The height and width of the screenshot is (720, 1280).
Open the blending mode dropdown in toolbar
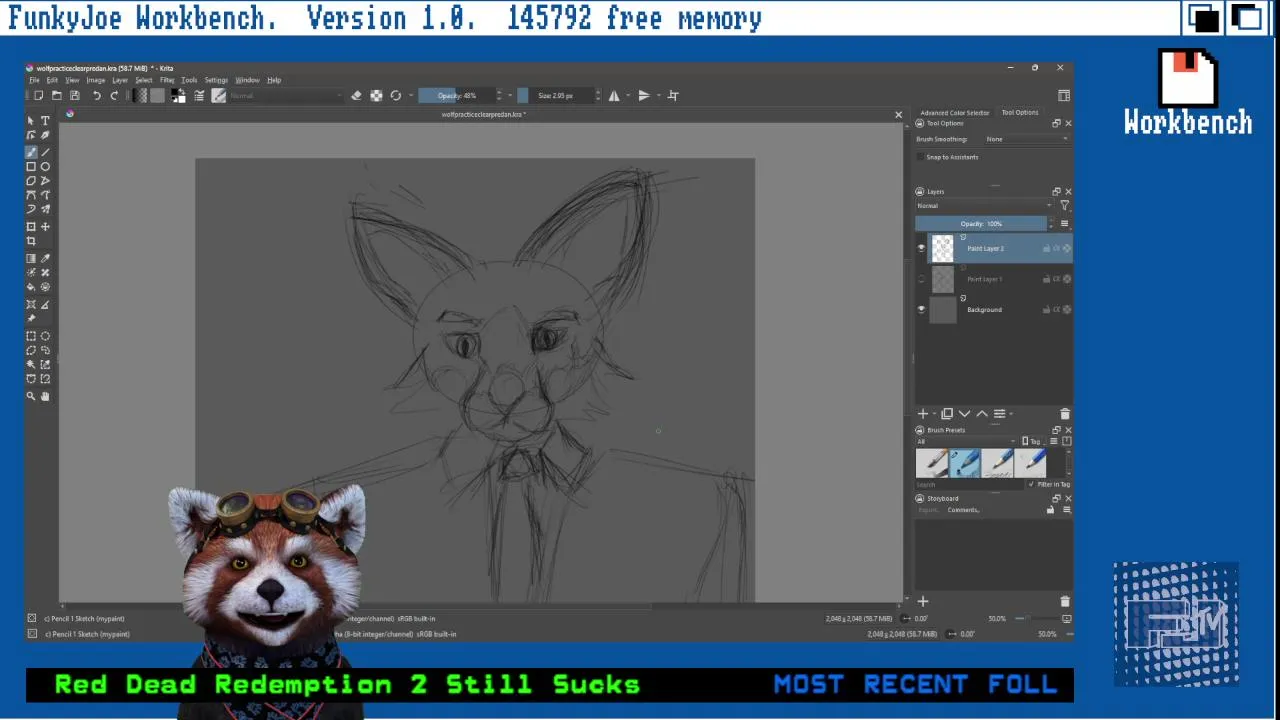286,95
